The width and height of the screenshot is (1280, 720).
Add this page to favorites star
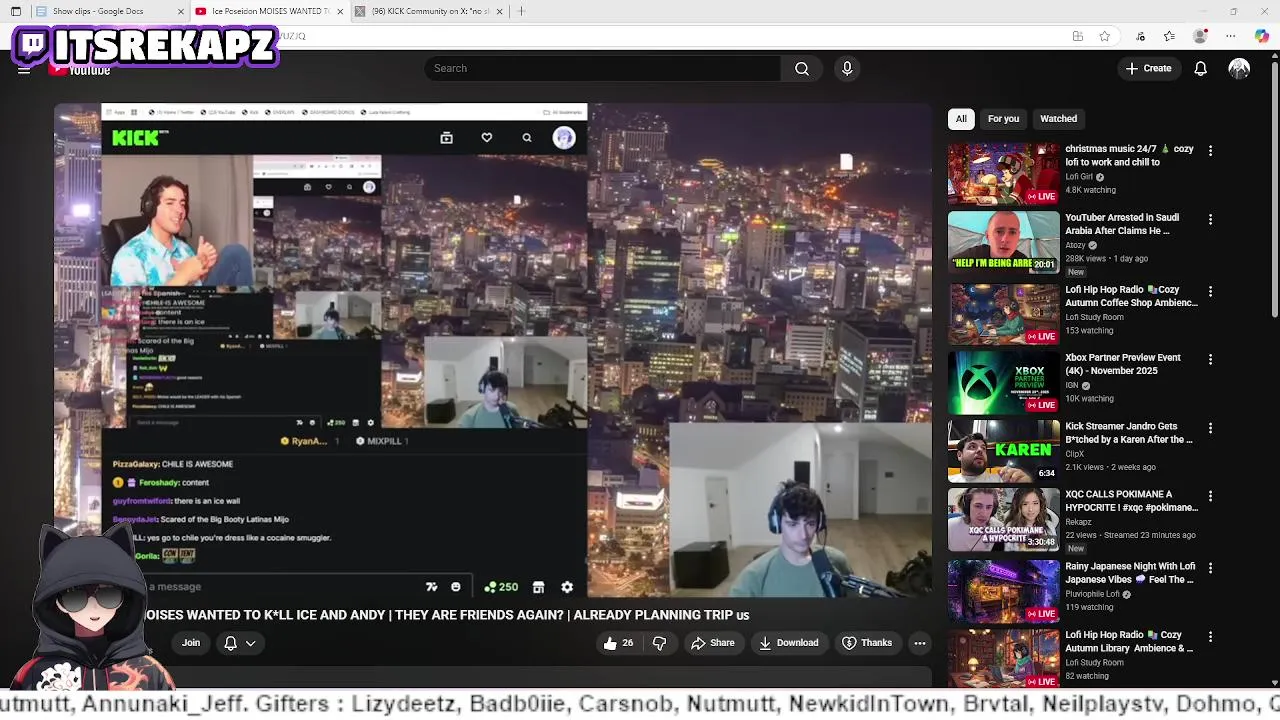(x=1104, y=36)
